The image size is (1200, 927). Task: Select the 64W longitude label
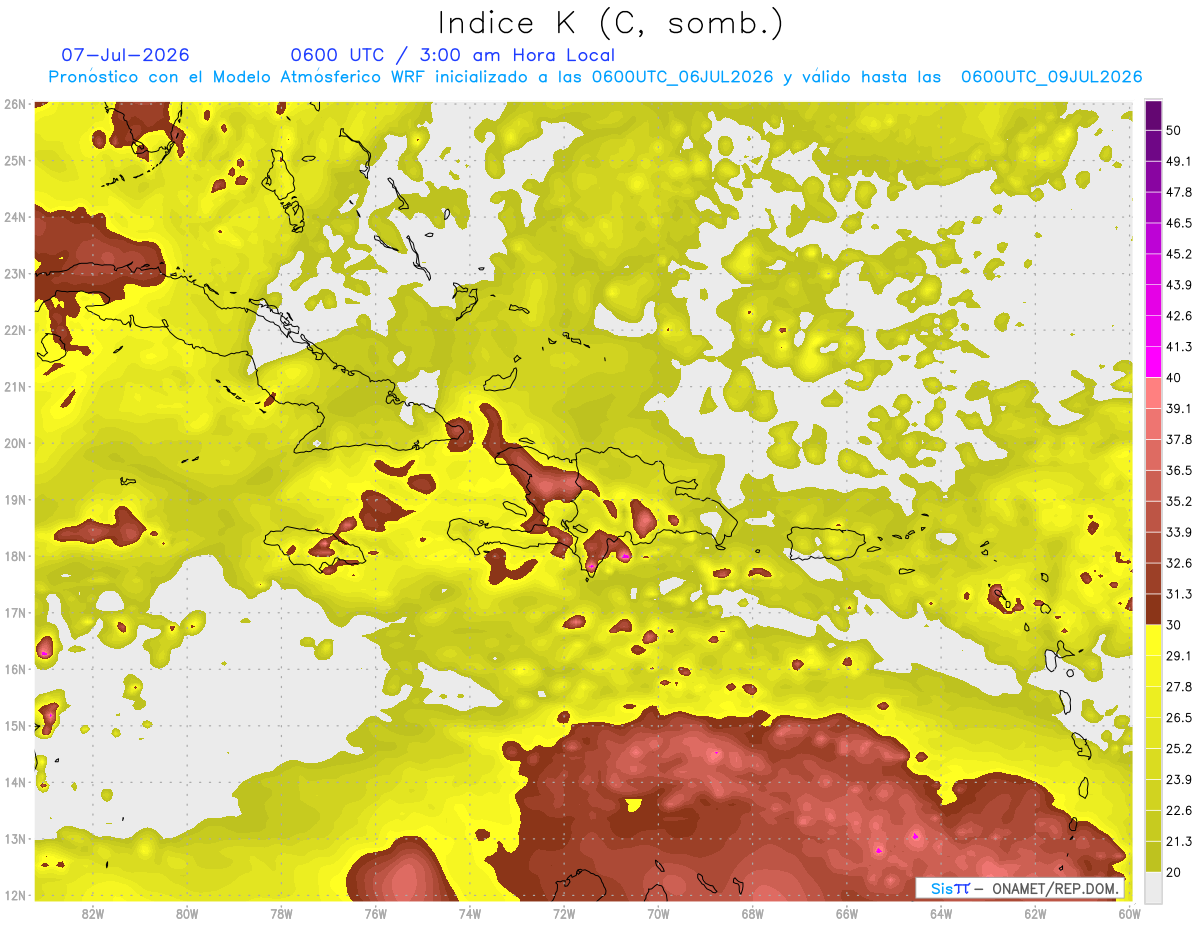[941, 913]
